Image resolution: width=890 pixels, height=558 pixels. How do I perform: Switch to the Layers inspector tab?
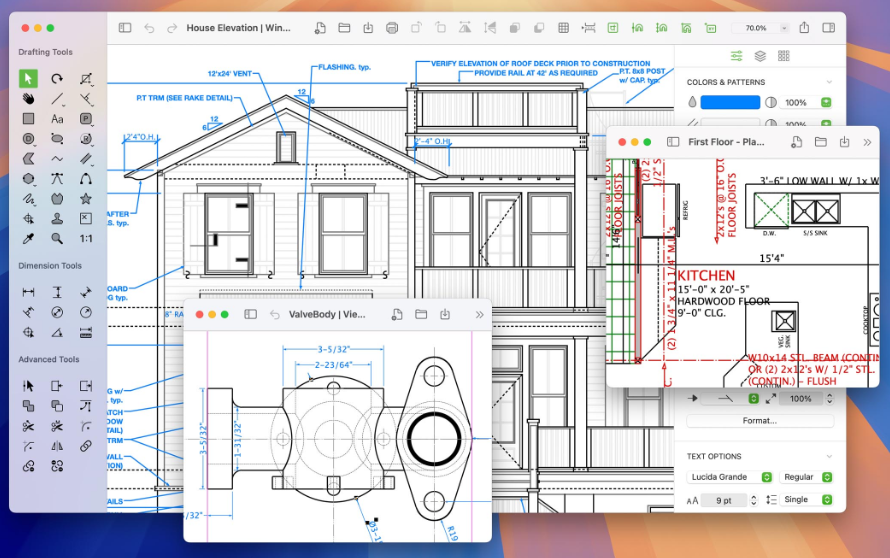760,56
